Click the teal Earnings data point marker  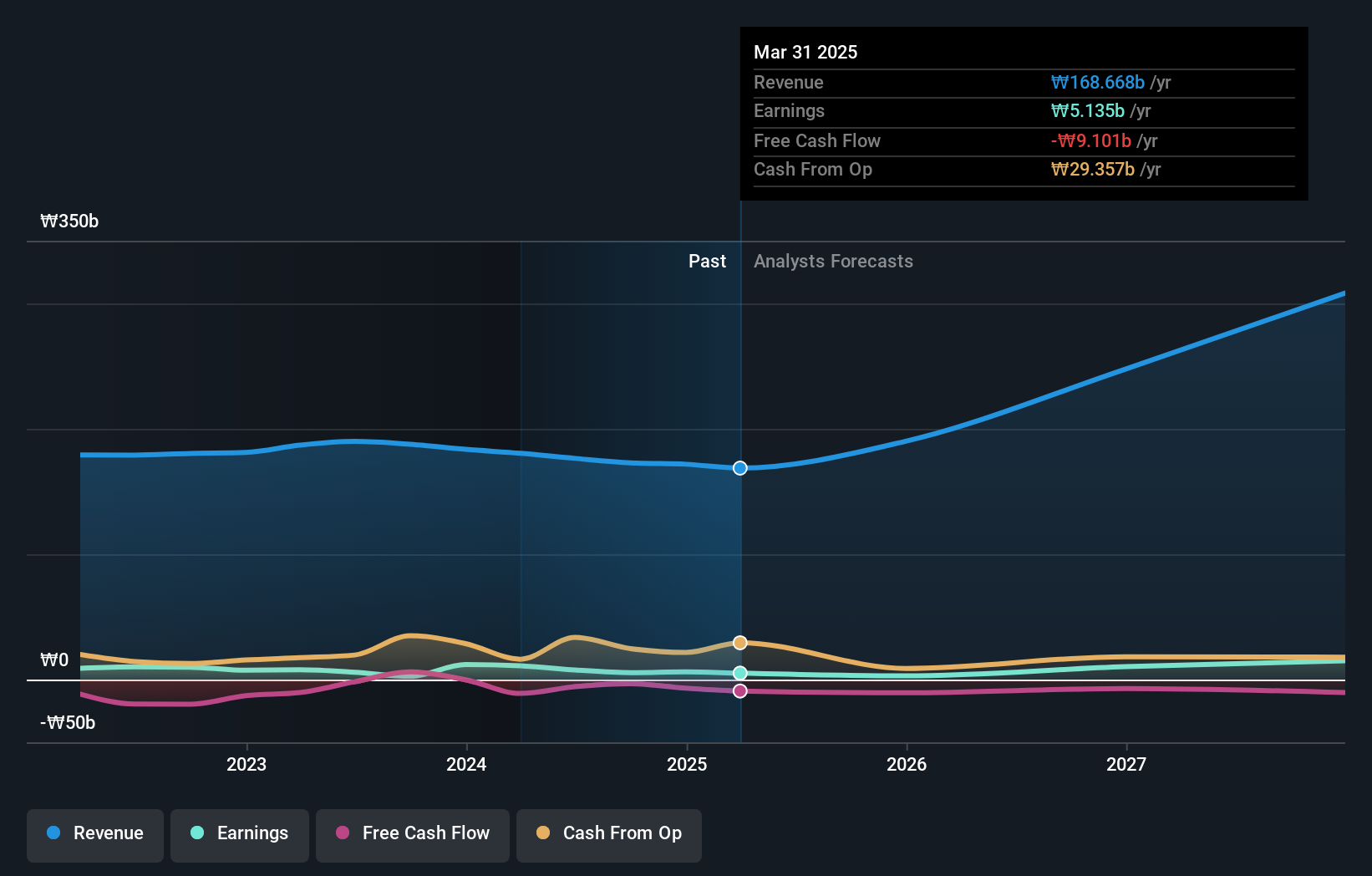[740, 673]
